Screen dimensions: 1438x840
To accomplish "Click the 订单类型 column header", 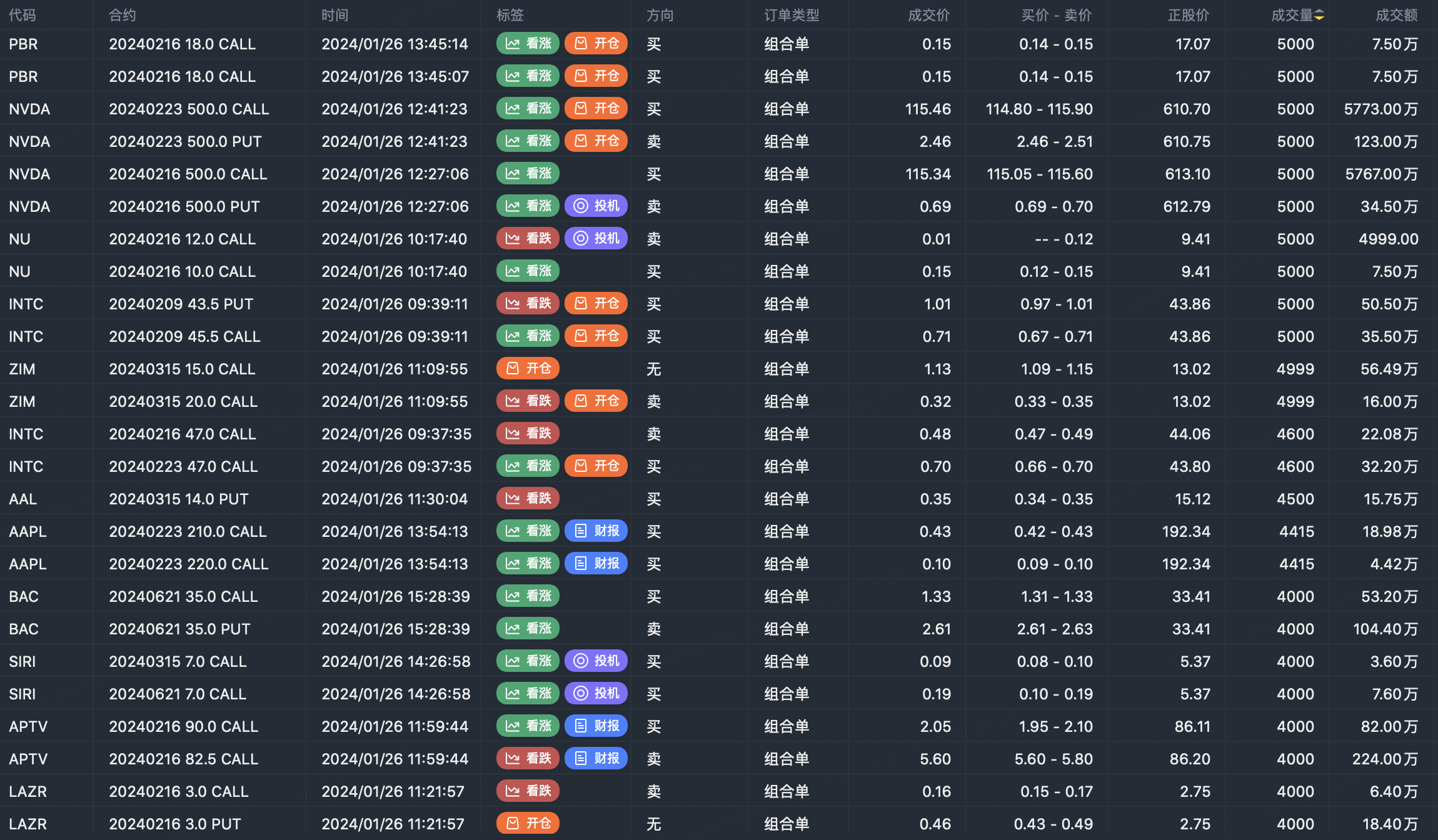I will point(792,15).
